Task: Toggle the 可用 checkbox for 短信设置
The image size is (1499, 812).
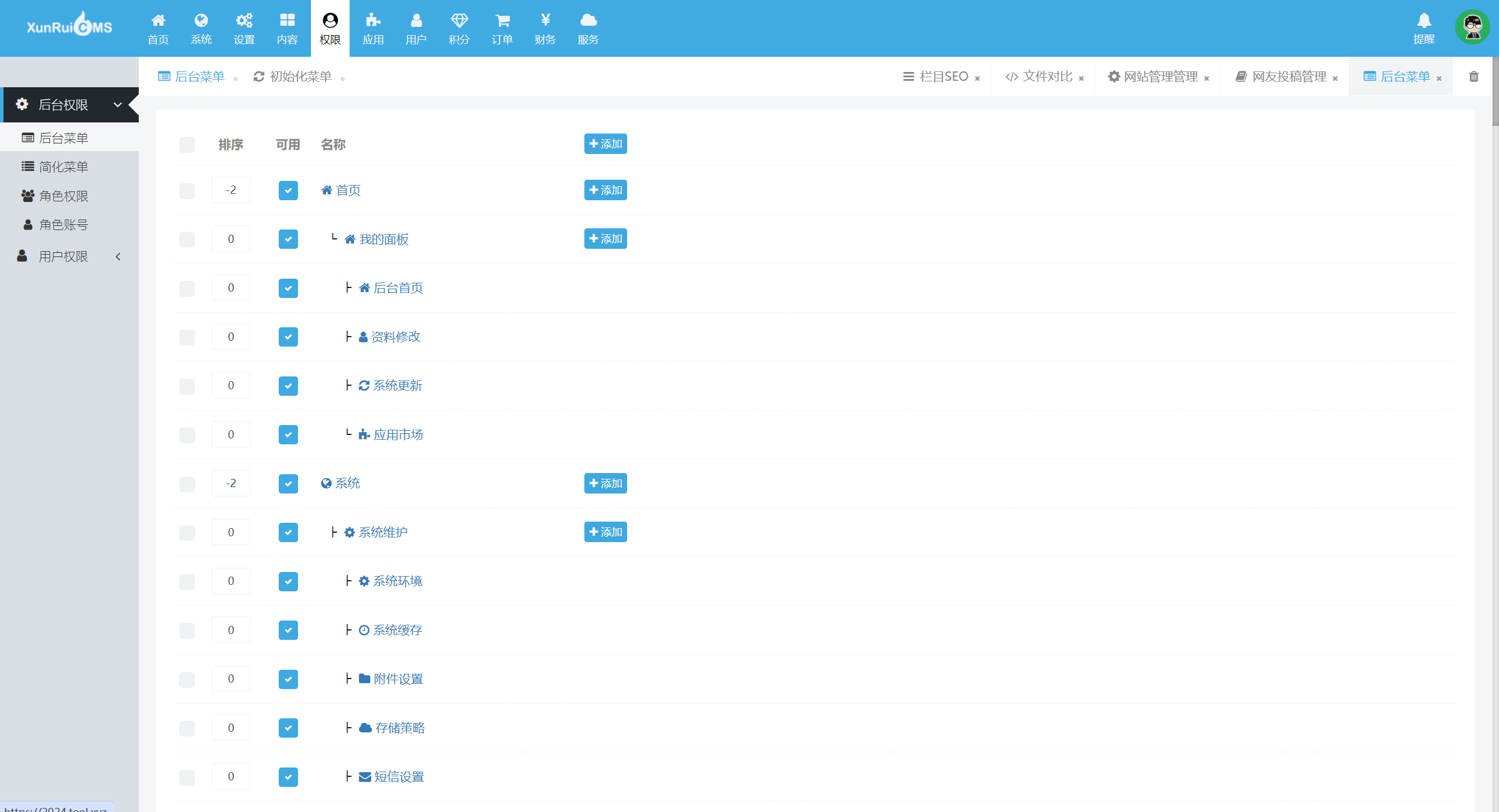Action: pos(288,777)
